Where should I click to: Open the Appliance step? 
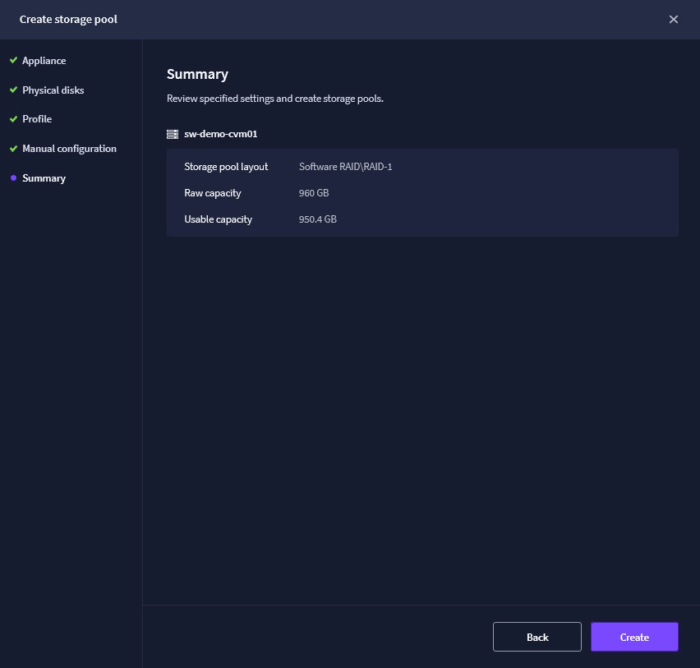click(44, 61)
